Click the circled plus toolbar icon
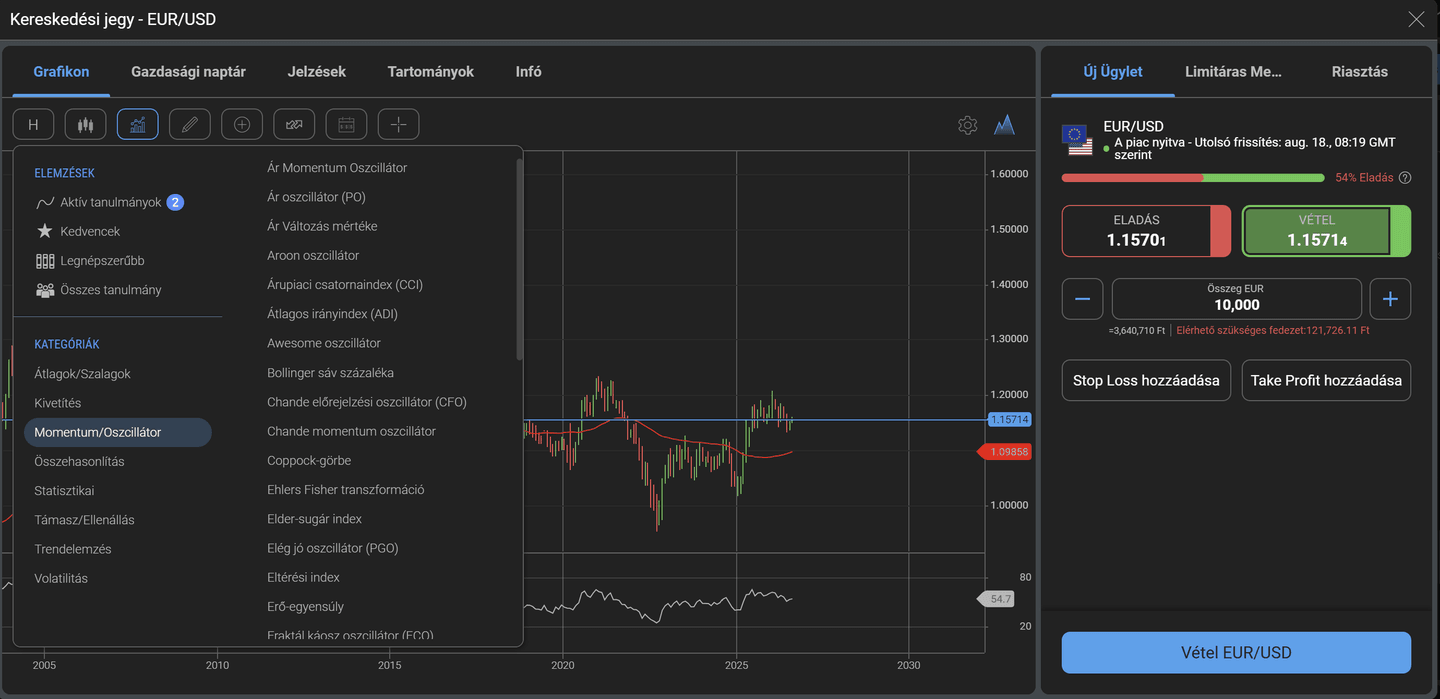 coord(242,124)
